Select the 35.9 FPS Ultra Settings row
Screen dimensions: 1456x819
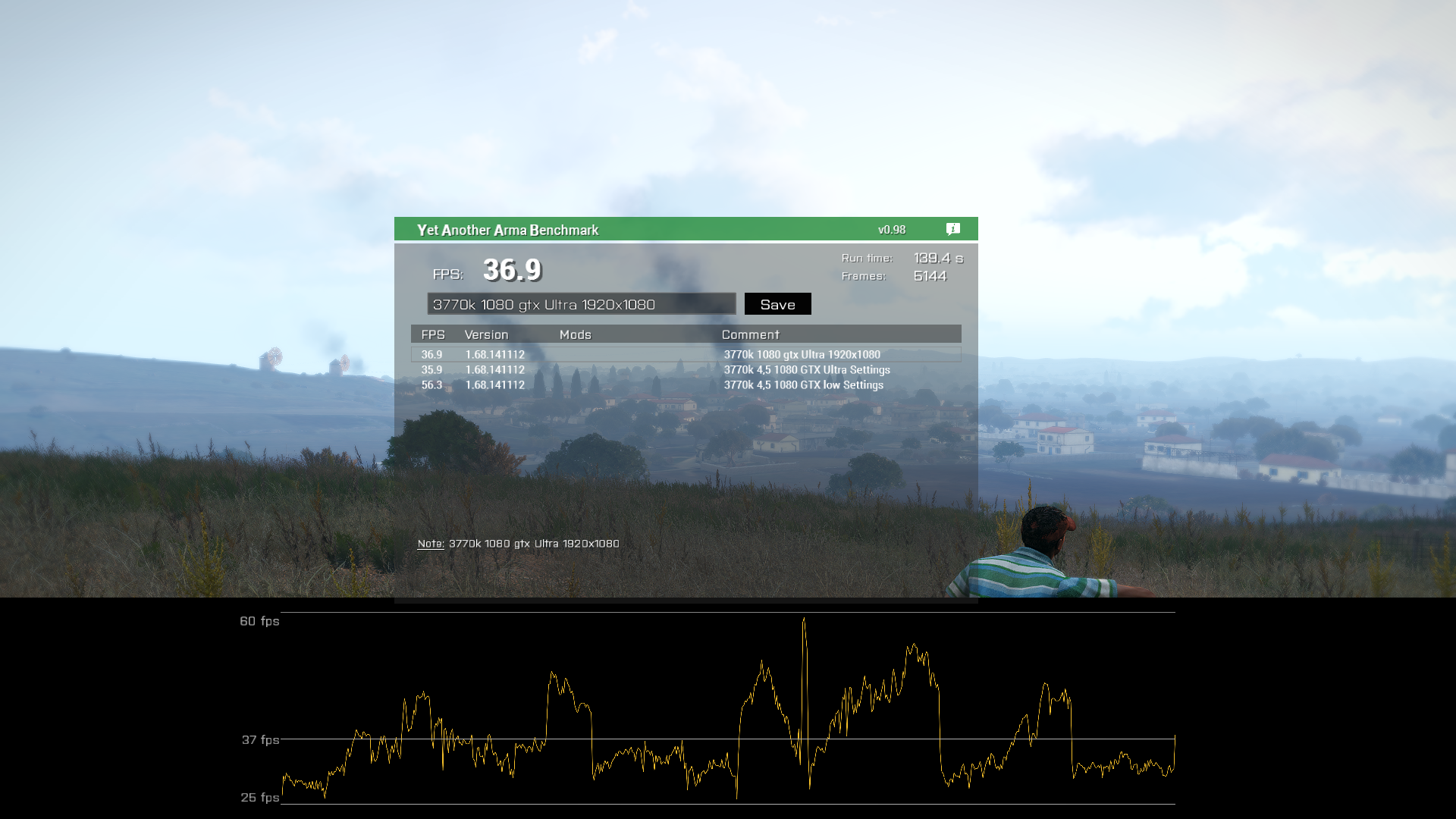point(686,370)
